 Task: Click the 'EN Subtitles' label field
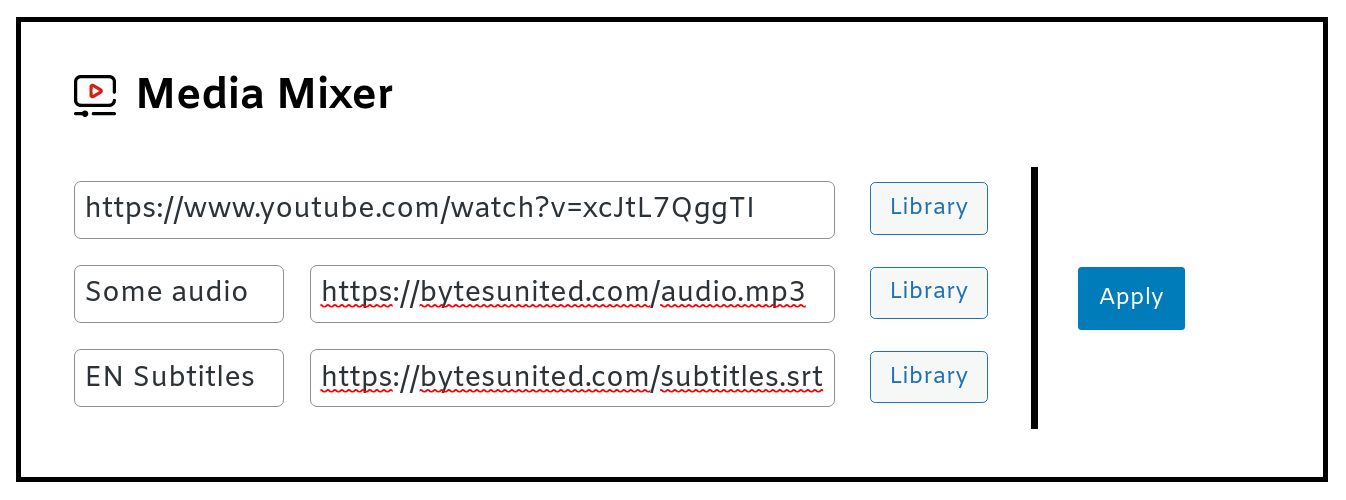(178, 377)
